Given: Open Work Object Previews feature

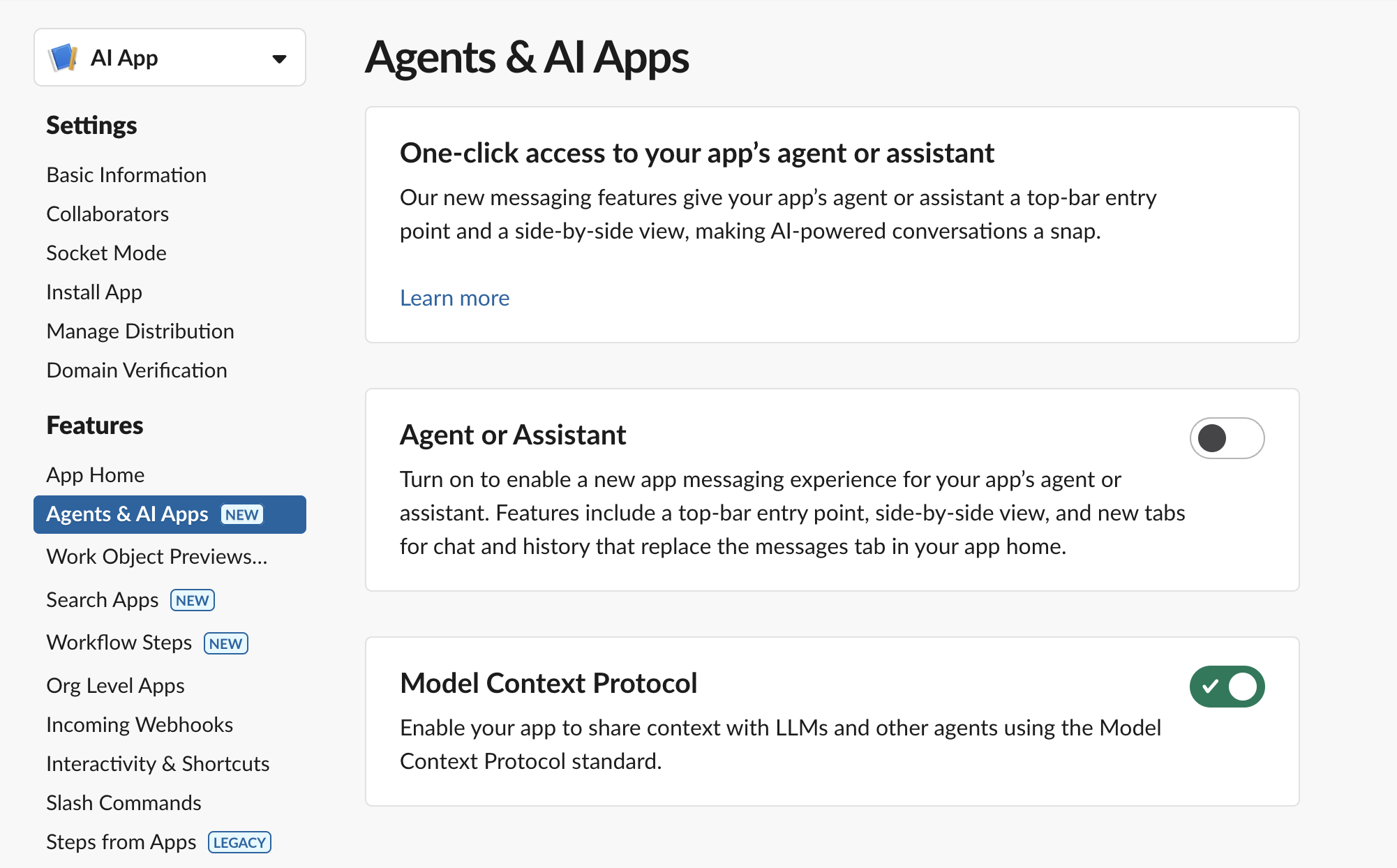Looking at the screenshot, I should pyautogui.click(x=157, y=556).
